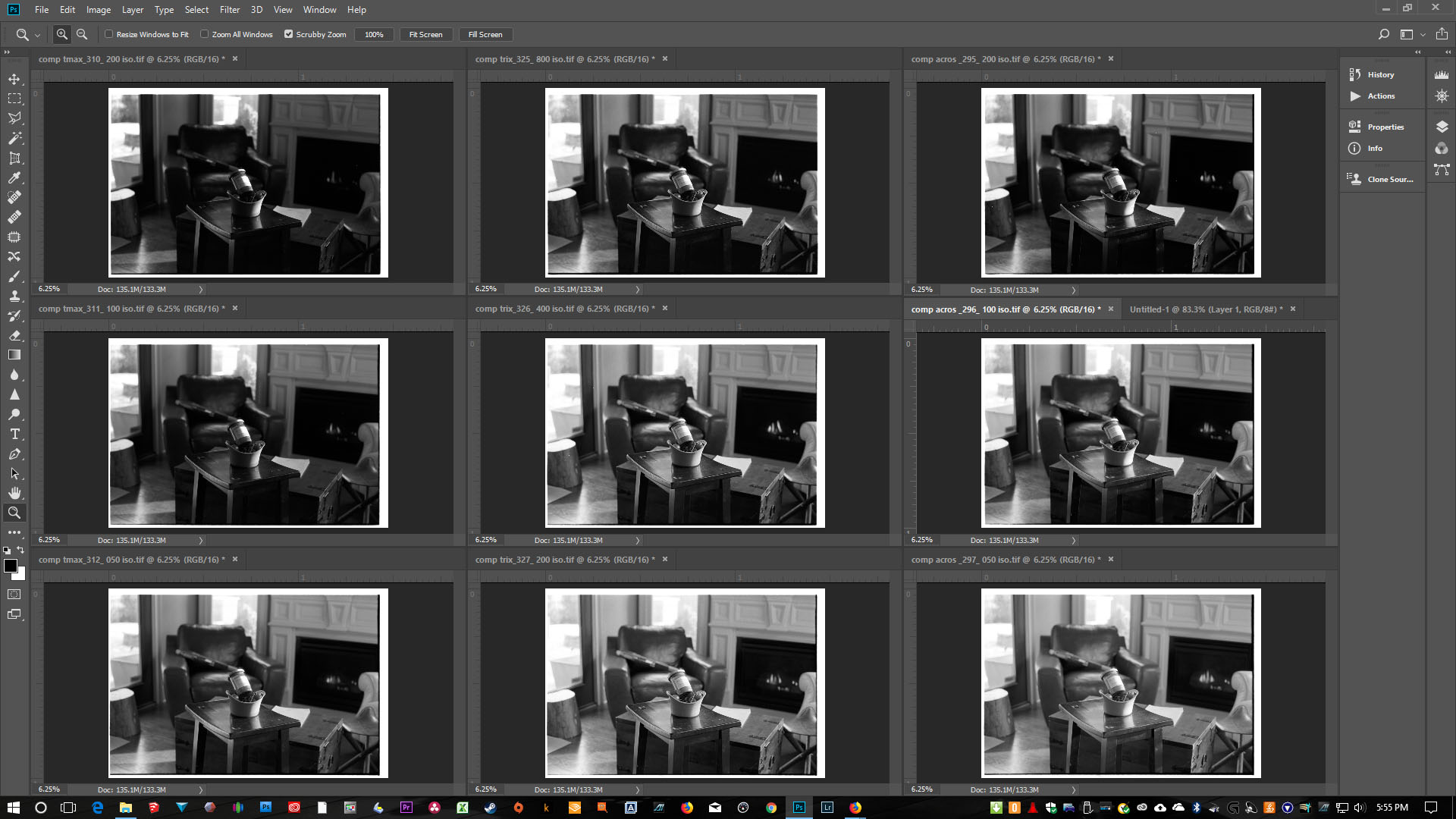Click the Fill Screen button
1456x819 pixels.
tap(485, 34)
